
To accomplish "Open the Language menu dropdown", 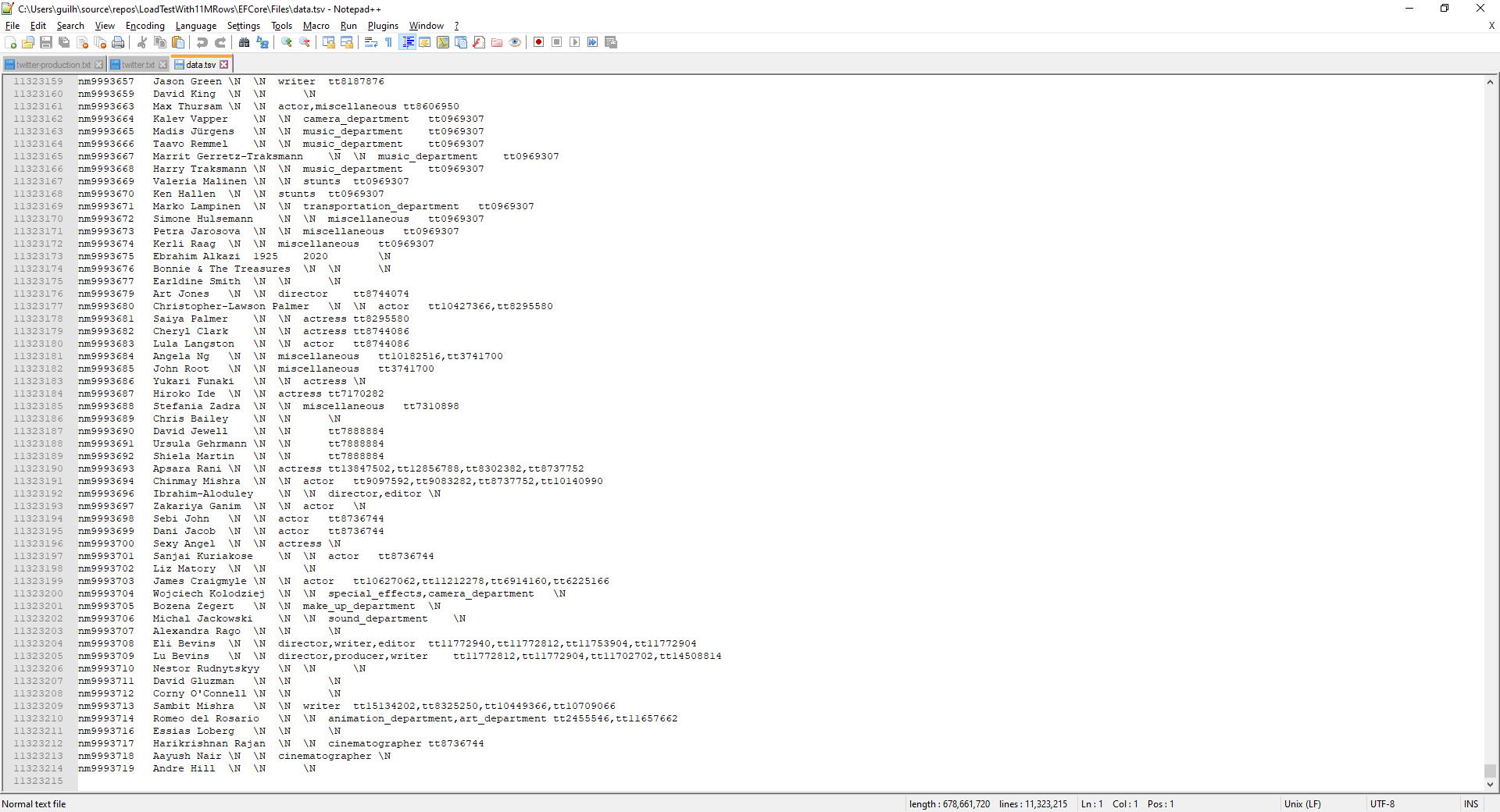I will pyautogui.click(x=196, y=26).
